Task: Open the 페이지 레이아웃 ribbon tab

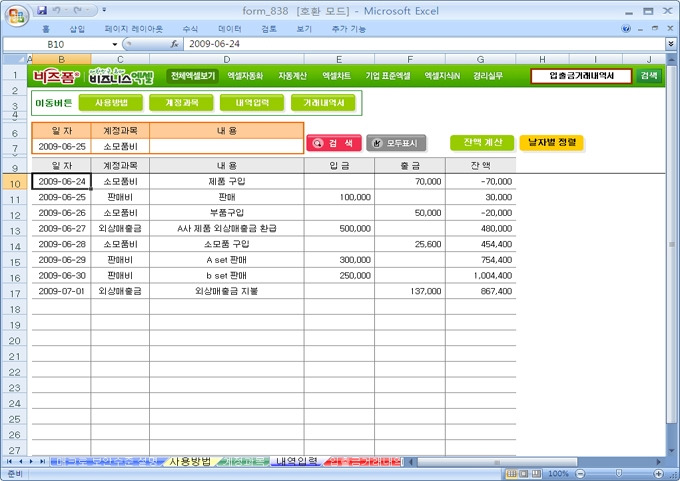Action: pyautogui.click(x=134, y=29)
